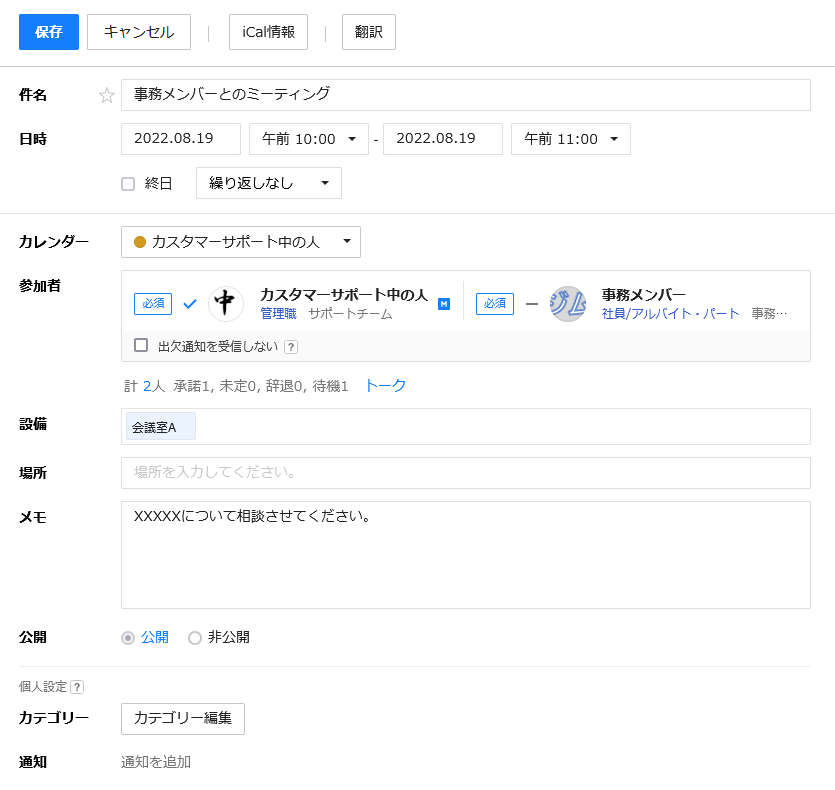The height and width of the screenshot is (790, 835).
Task: Click the star icon beside the subject
Action: click(x=107, y=96)
